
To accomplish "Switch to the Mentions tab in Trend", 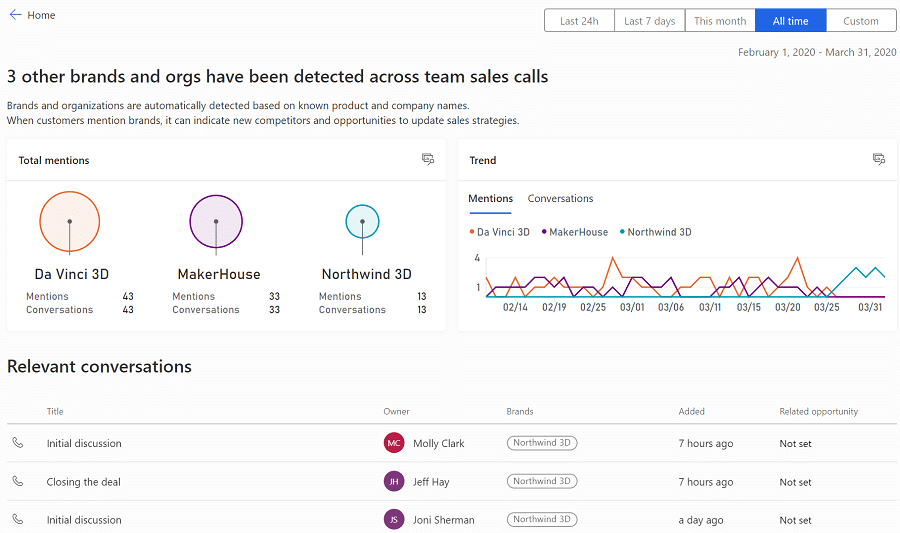I will click(490, 199).
